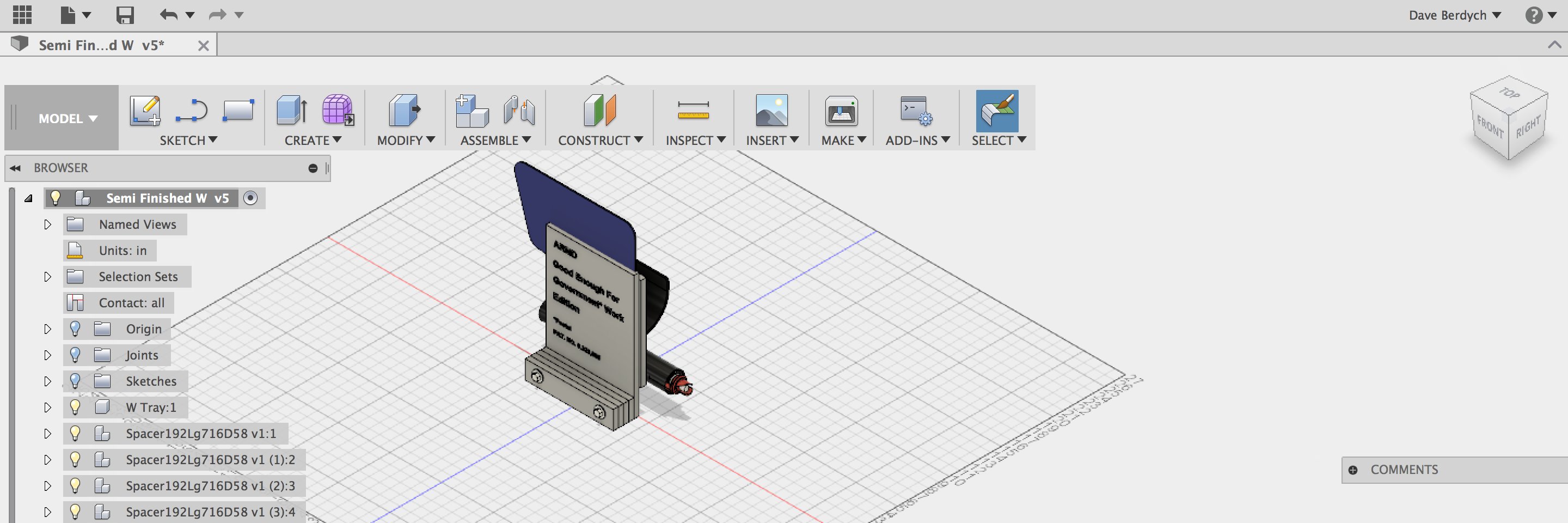Image resolution: width=1568 pixels, height=523 pixels.
Task: Redo the last action
Action: (217, 15)
